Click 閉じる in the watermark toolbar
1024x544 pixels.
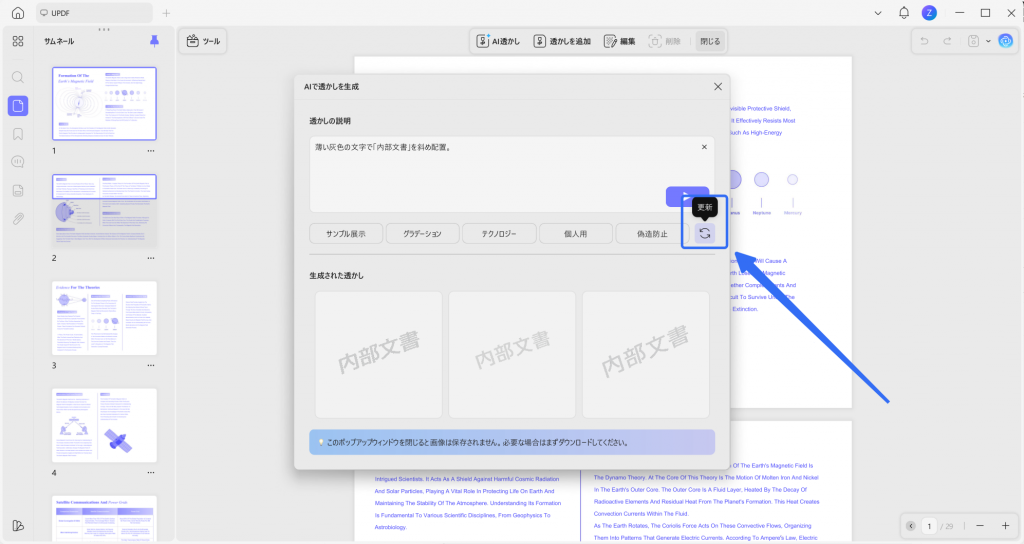pyautogui.click(x=710, y=41)
